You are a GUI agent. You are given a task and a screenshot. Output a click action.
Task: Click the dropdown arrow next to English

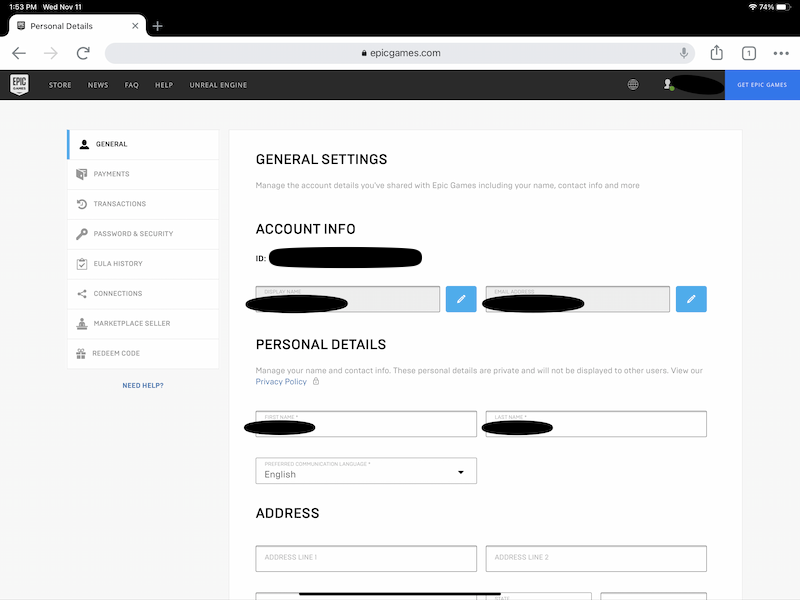(x=461, y=472)
